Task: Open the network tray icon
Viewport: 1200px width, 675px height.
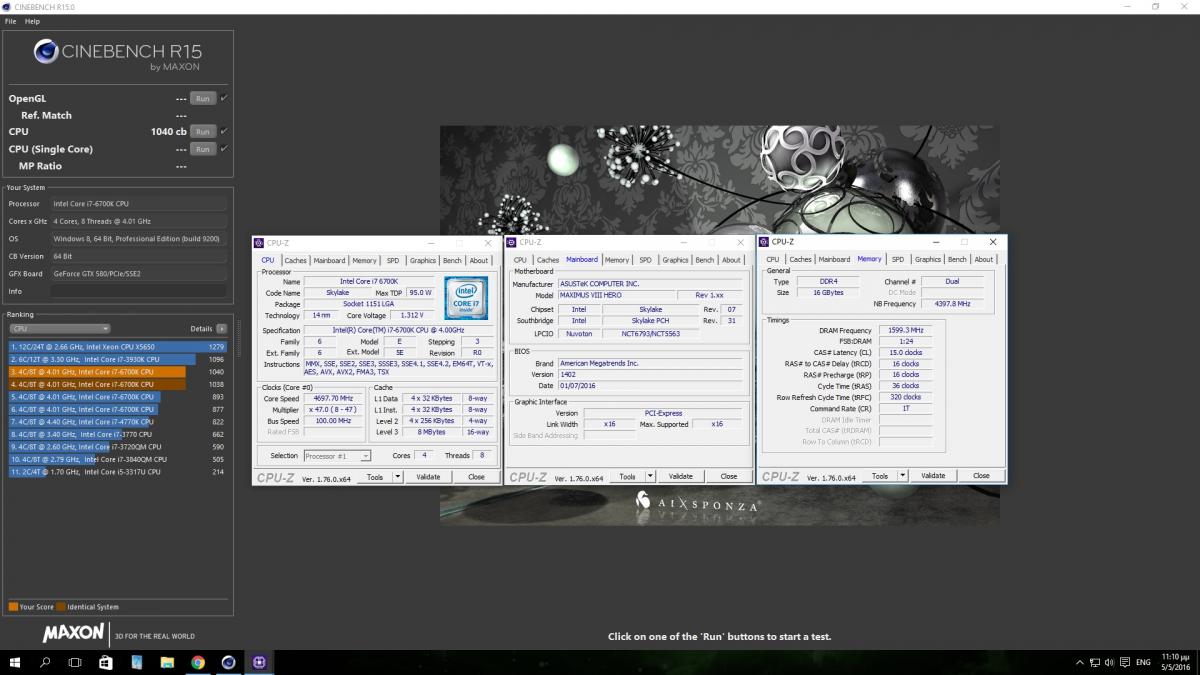Action: 1095,662
